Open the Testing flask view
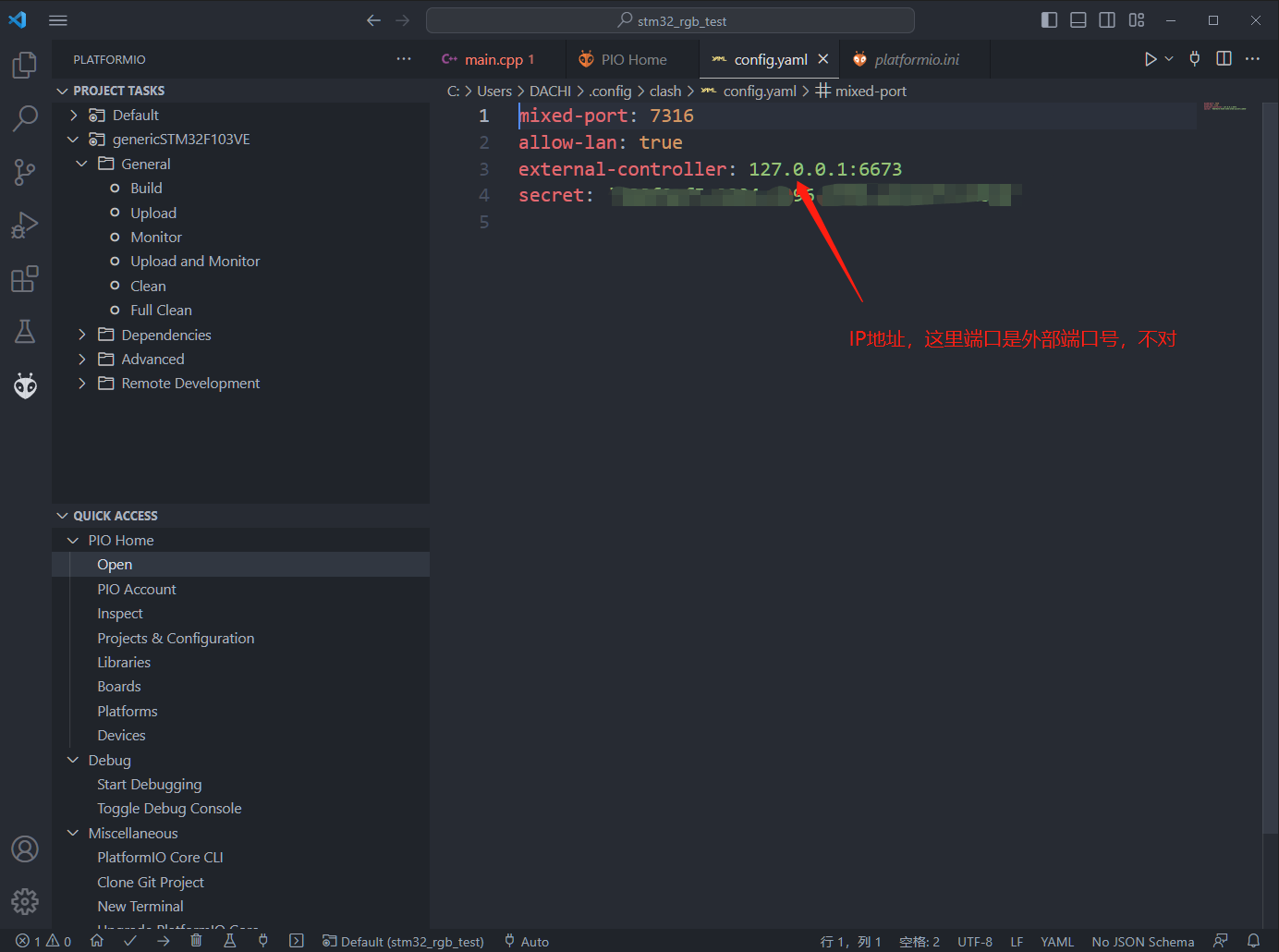This screenshot has height=952, width=1279. click(x=25, y=332)
